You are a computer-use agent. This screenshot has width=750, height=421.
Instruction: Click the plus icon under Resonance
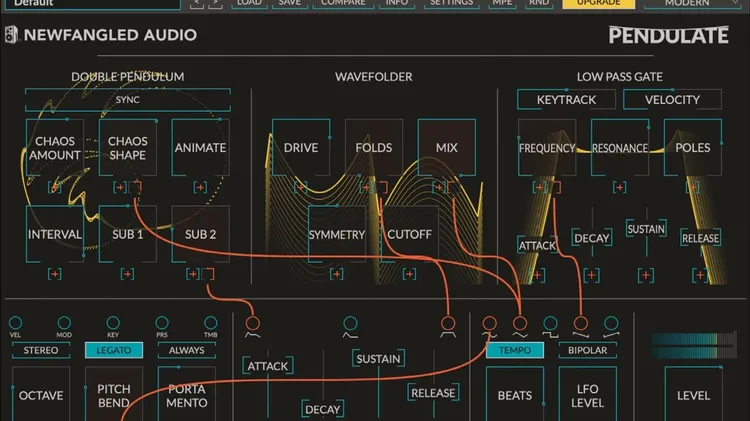coord(619,187)
